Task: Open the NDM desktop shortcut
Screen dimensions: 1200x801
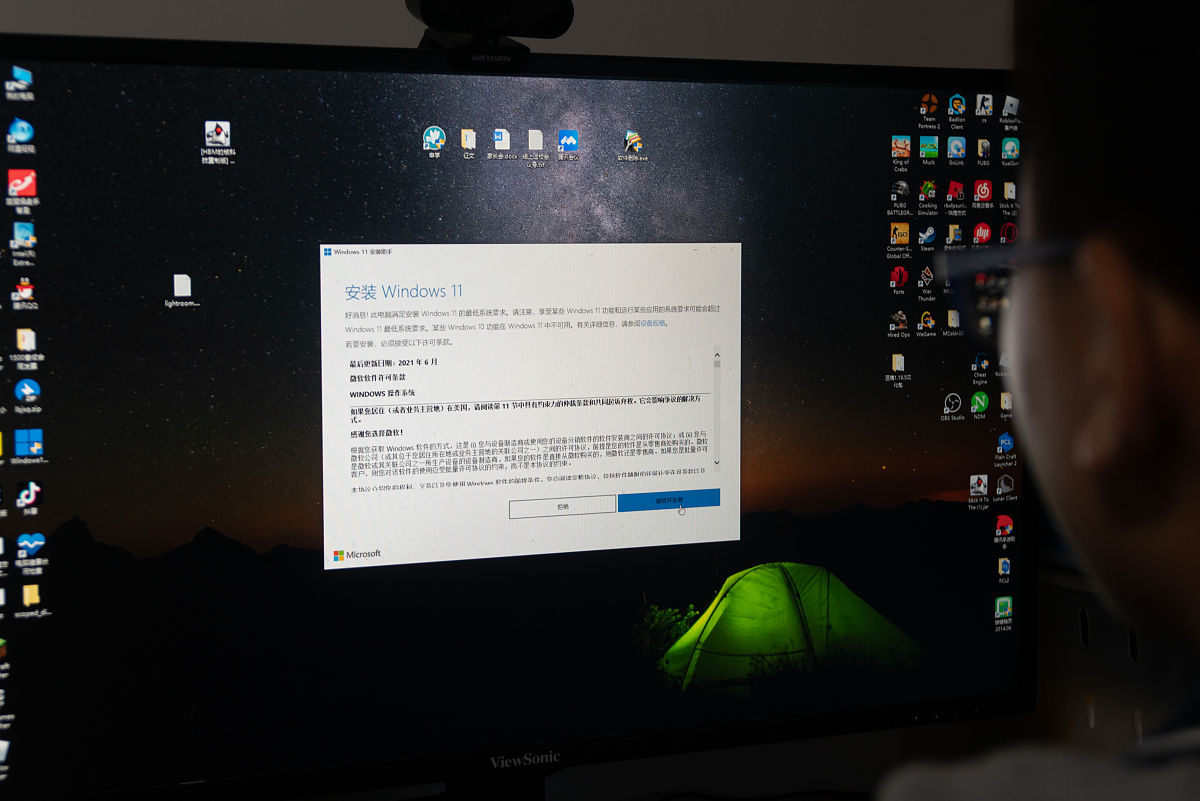Action: coord(979,403)
